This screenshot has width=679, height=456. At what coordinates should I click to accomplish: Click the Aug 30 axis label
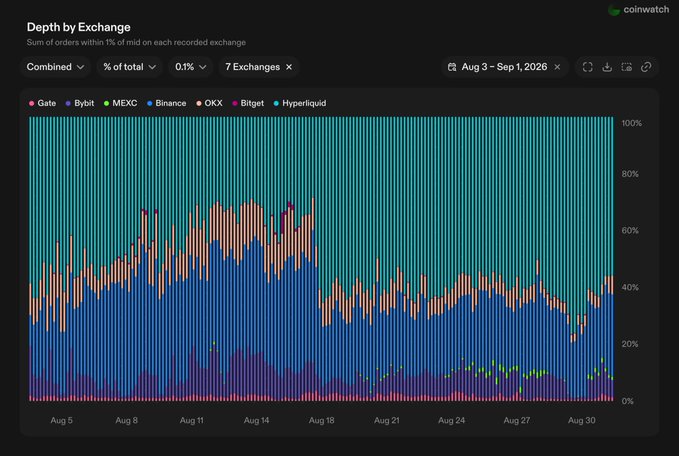582,420
